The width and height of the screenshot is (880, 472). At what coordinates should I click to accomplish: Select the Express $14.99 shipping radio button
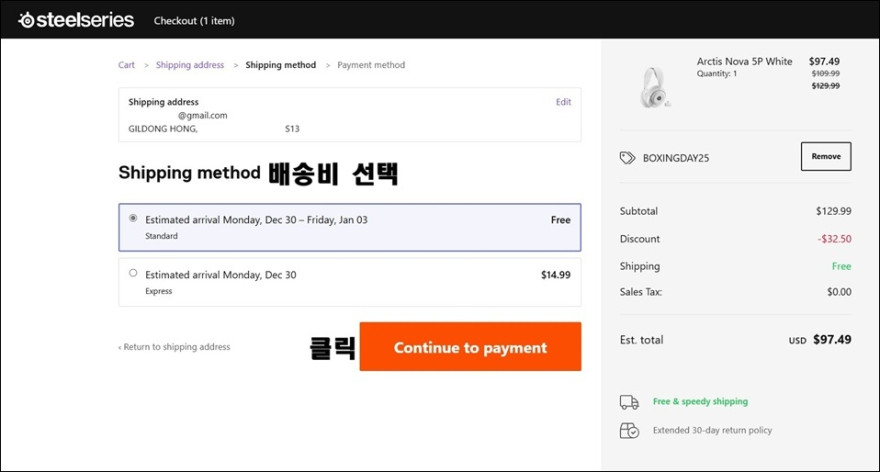tap(133, 273)
